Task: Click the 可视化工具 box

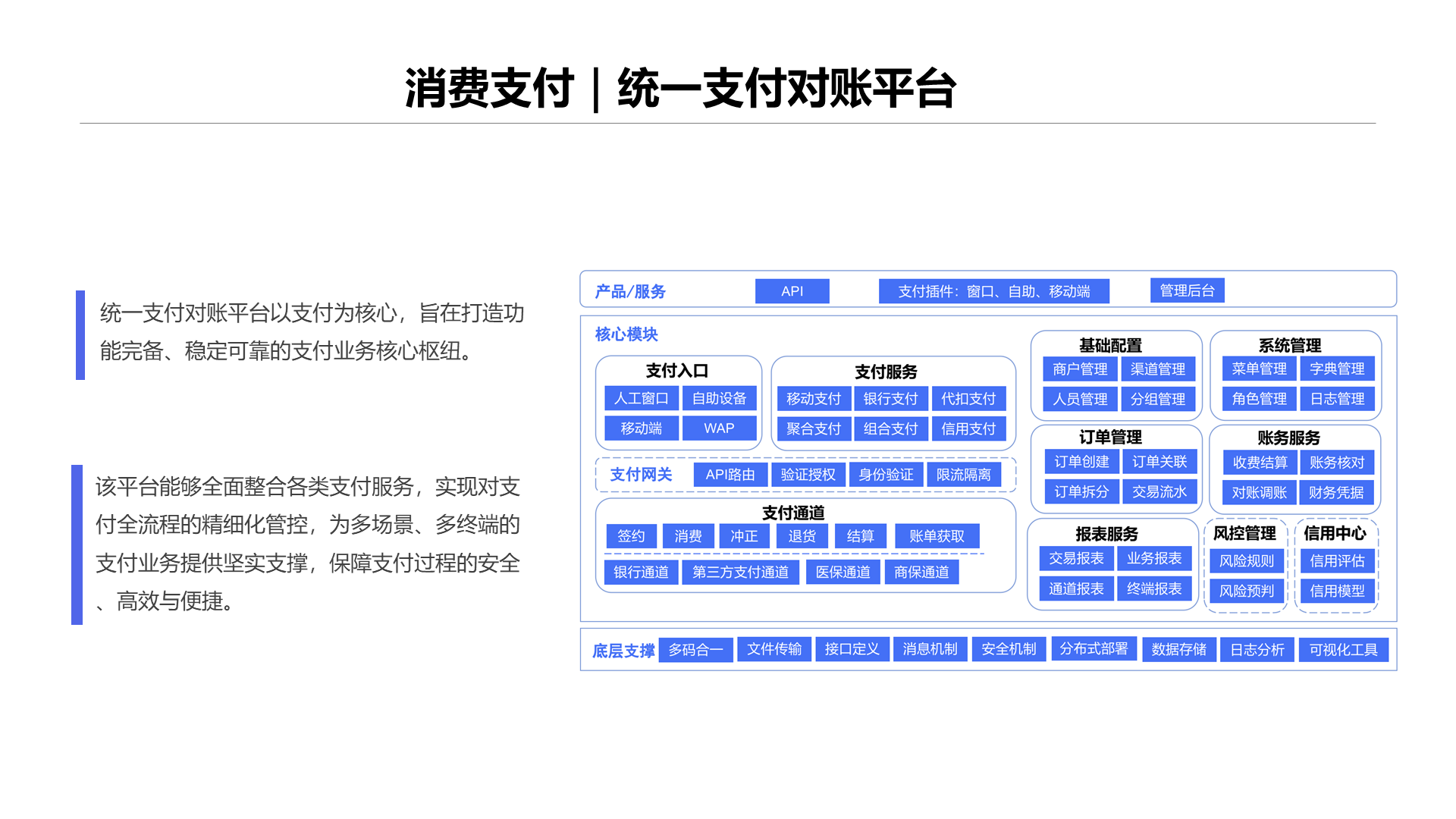Action: [x=1343, y=649]
